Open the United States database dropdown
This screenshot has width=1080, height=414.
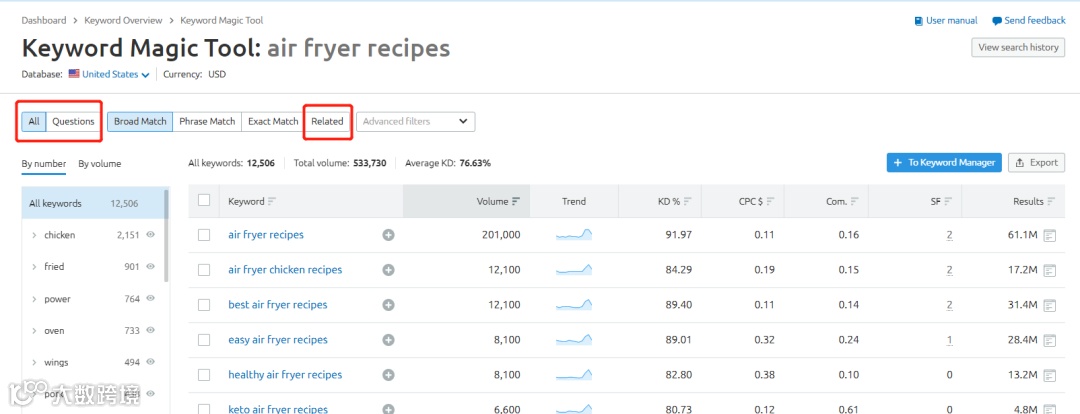pos(109,74)
